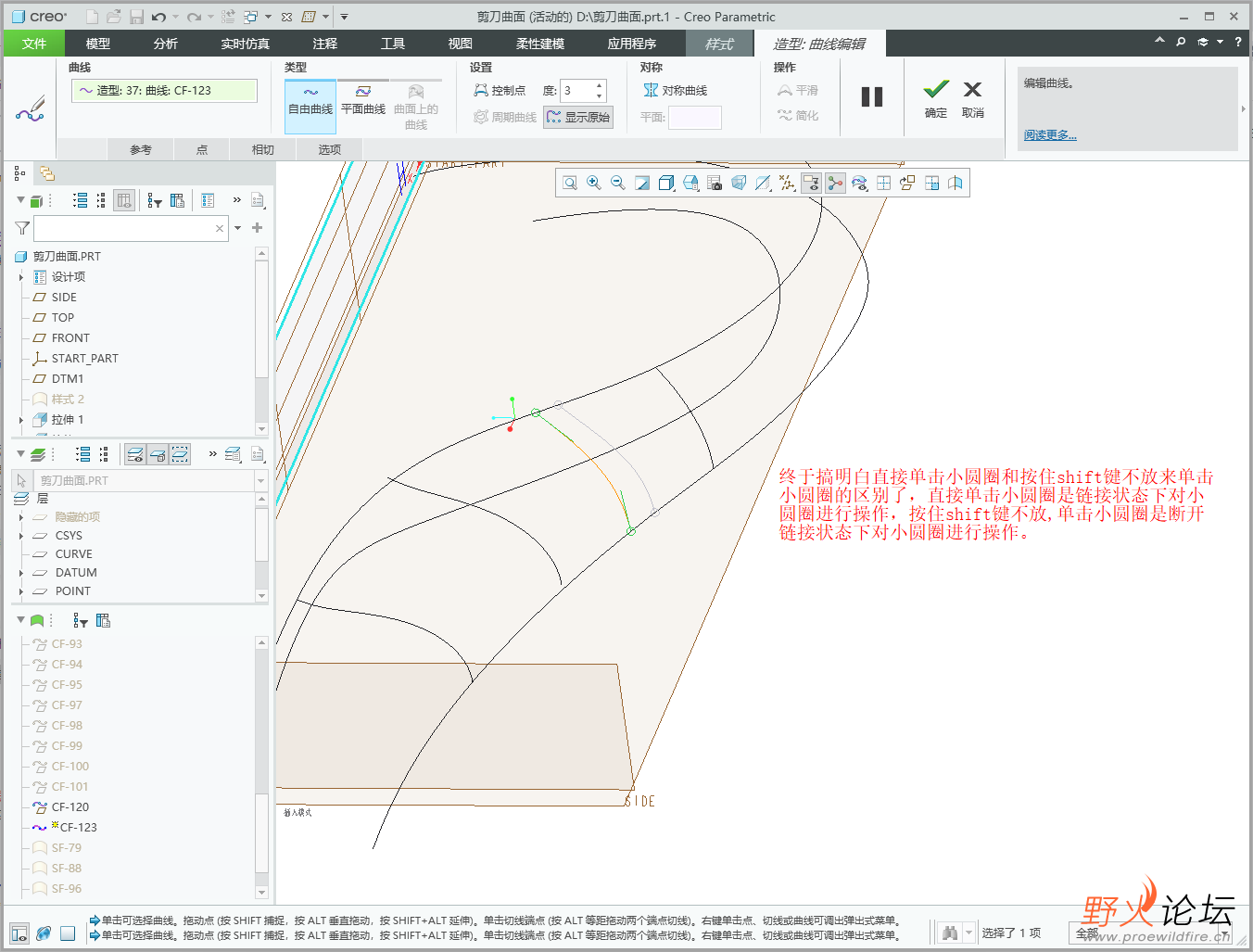Image resolution: width=1253 pixels, height=952 pixels.
Task: Select Planar curve type
Action: click(363, 101)
